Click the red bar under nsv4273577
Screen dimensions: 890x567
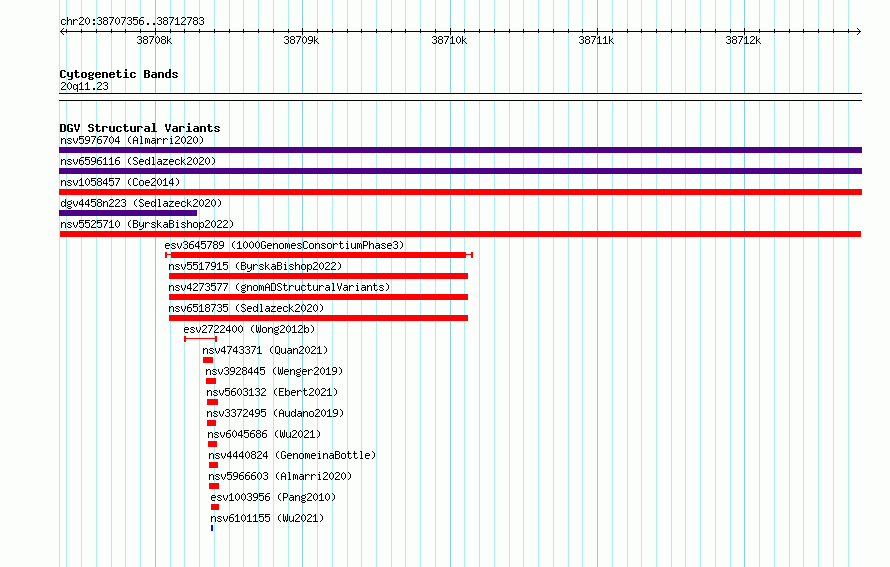[318, 297]
